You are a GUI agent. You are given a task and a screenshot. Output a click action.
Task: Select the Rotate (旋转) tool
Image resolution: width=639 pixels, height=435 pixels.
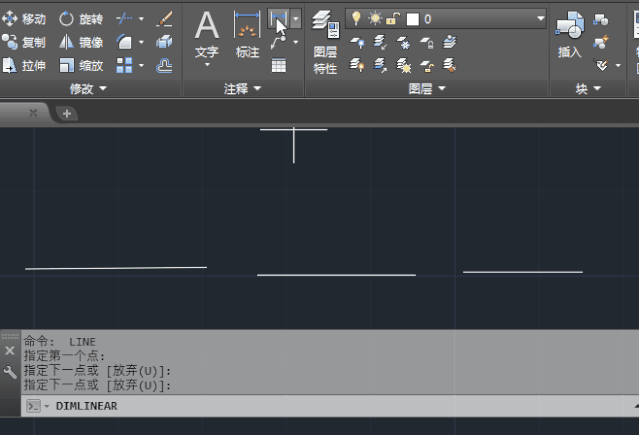tap(81, 19)
